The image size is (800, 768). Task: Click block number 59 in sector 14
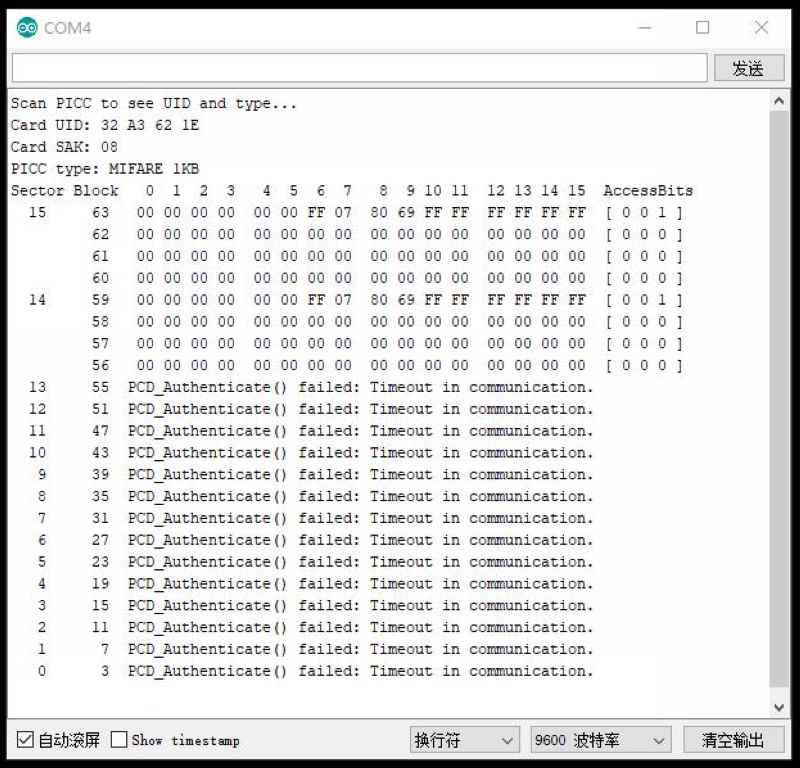coord(101,300)
